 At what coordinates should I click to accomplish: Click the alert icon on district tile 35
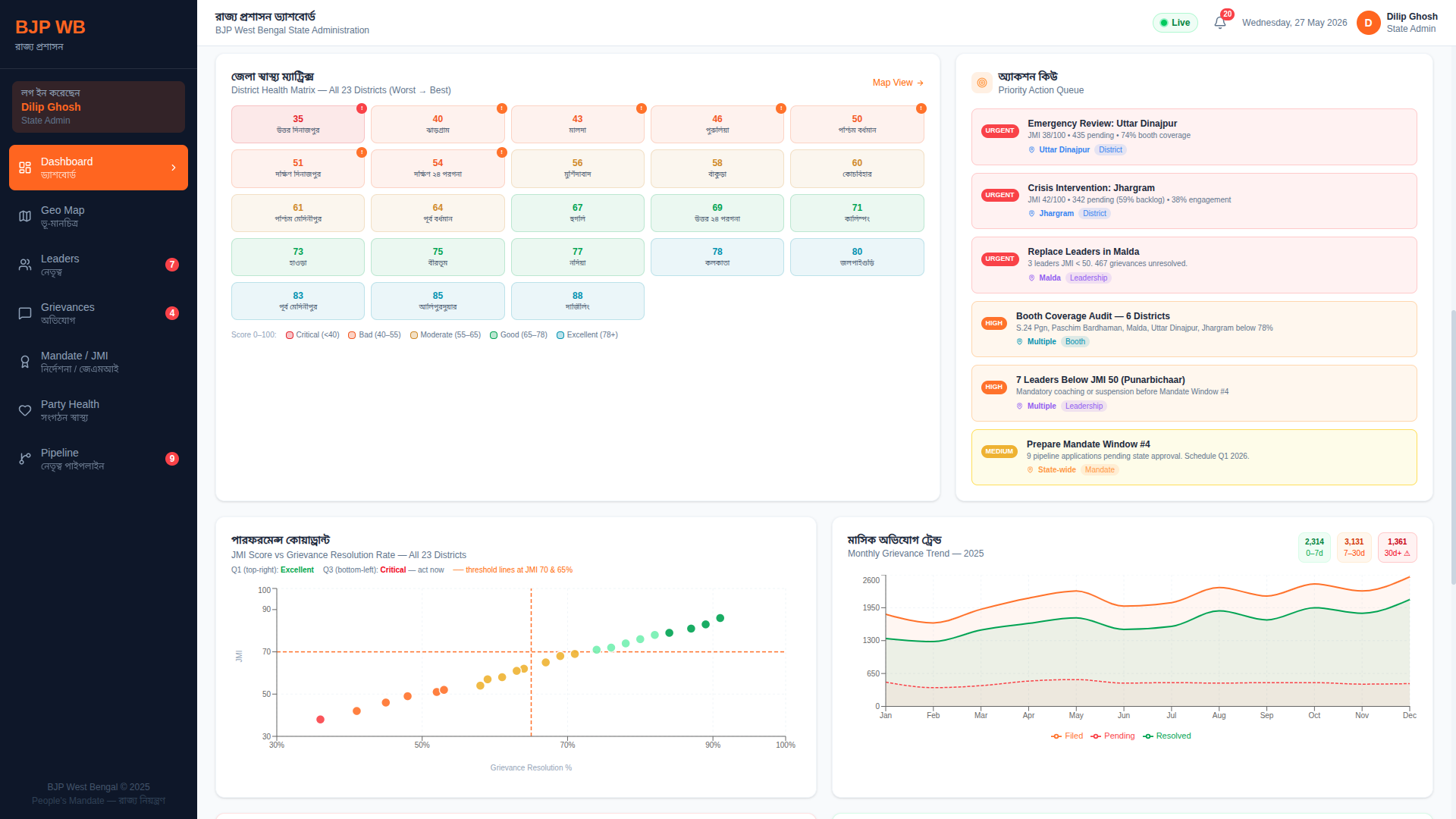click(362, 108)
